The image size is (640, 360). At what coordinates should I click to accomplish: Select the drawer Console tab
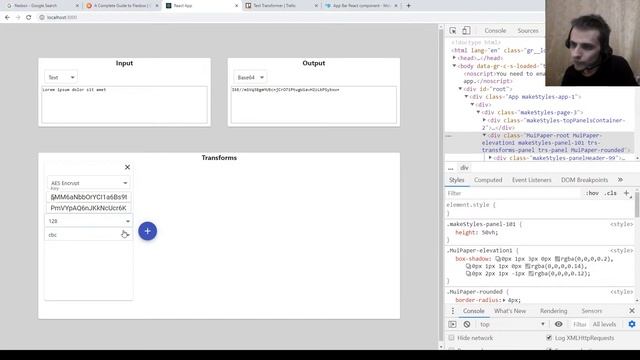pyautogui.click(x=473, y=311)
